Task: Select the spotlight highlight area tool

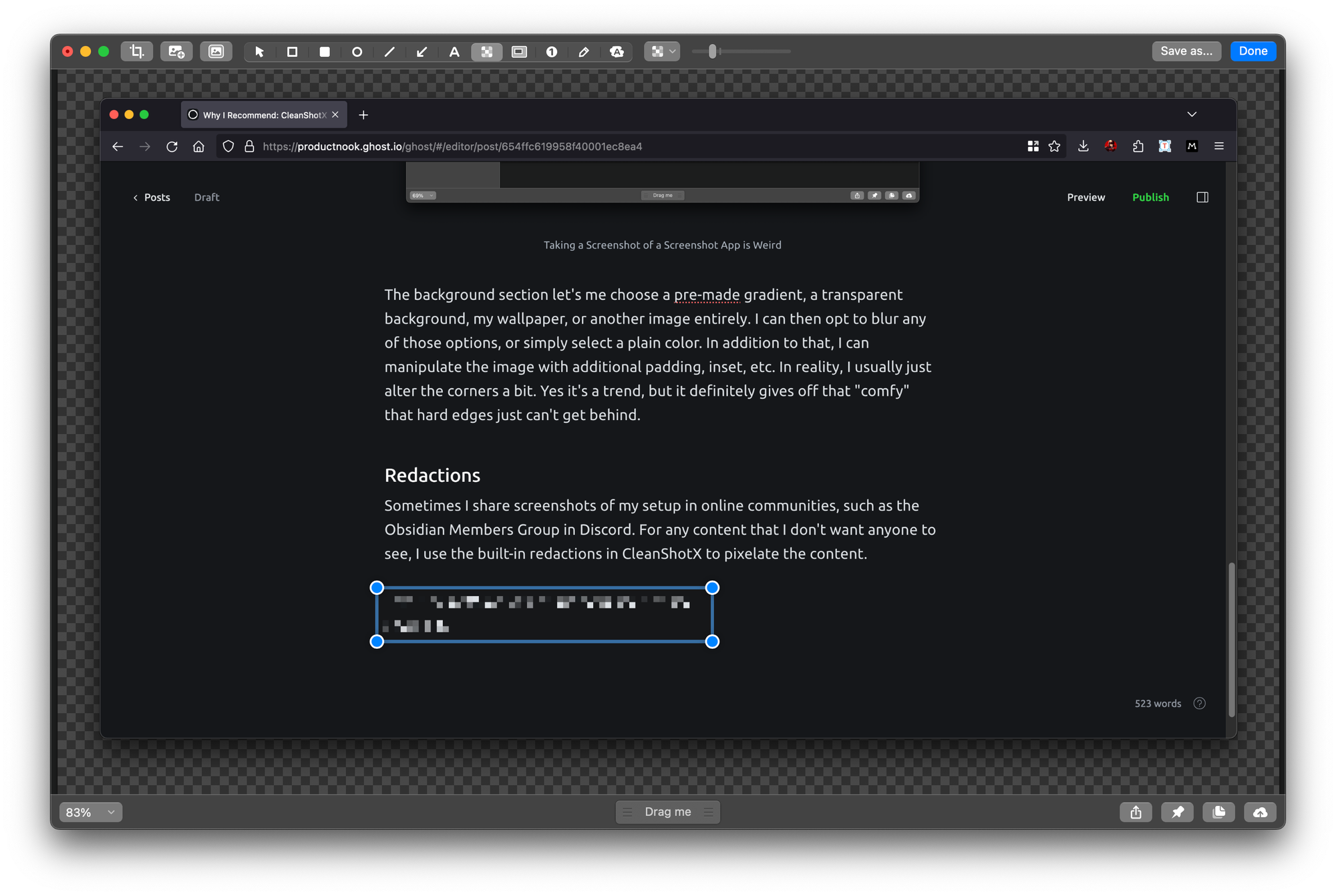Action: click(519, 51)
